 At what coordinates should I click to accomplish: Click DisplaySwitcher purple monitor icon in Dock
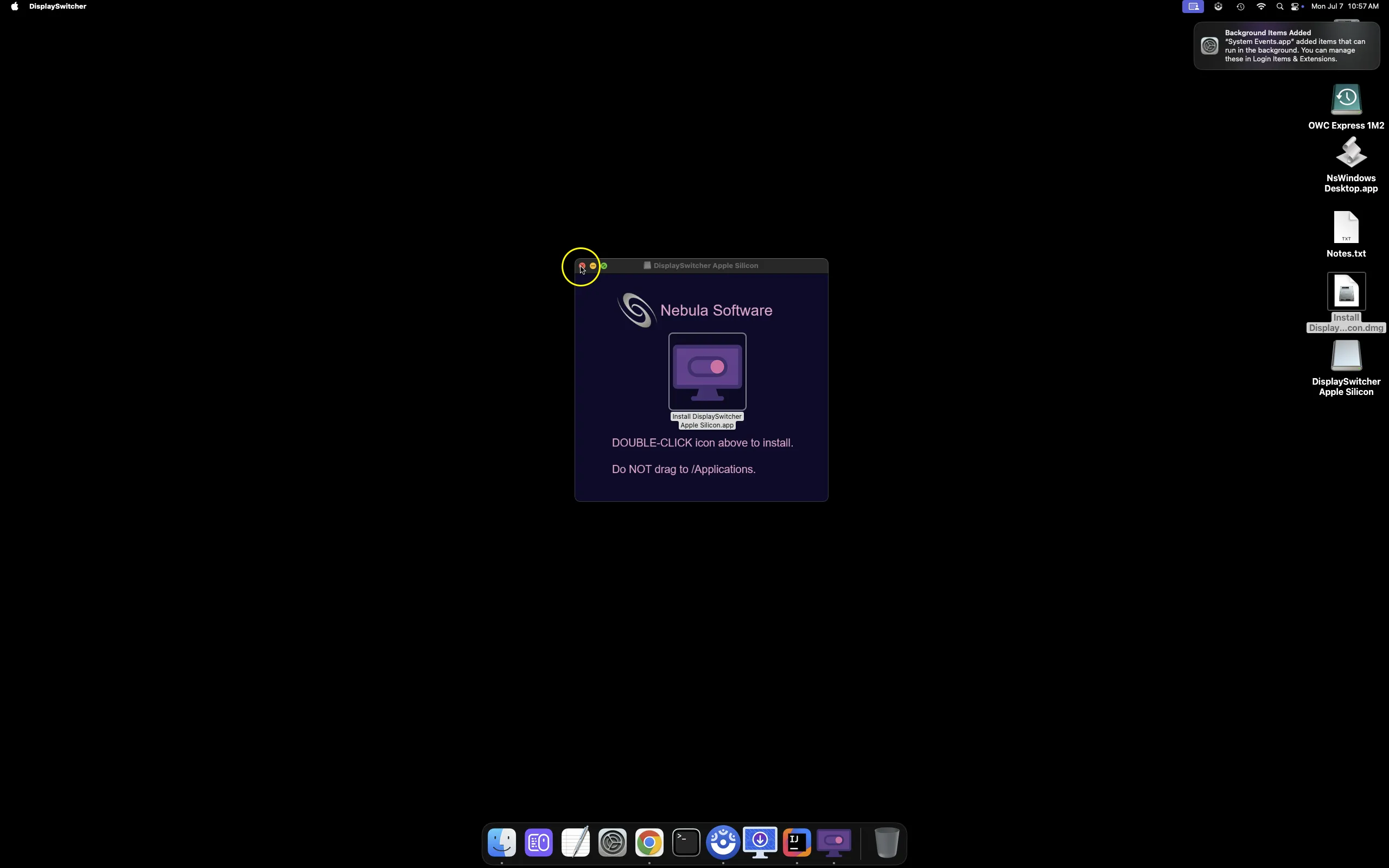(834, 843)
